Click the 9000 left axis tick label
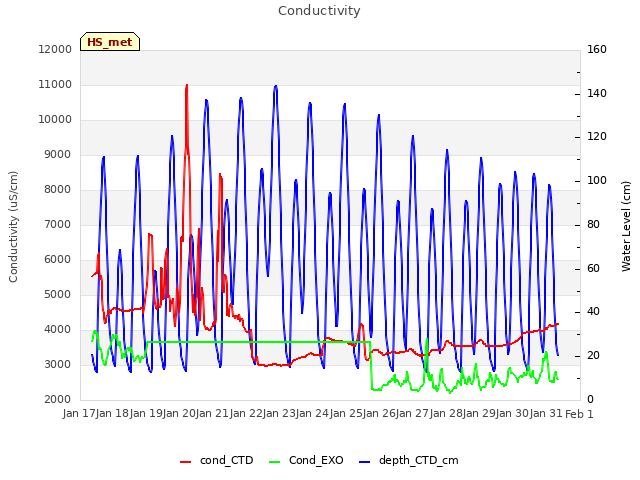Screen dimensions: 640x480 tap(58, 155)
